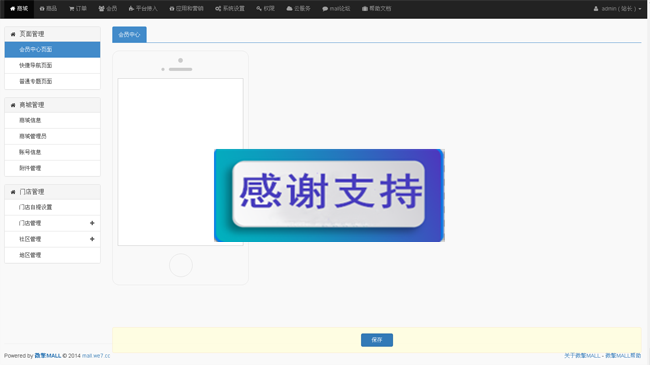The image size is (650, 365).
Task: Open 账号信息 in the sidebar
Action: coord(52,152)
